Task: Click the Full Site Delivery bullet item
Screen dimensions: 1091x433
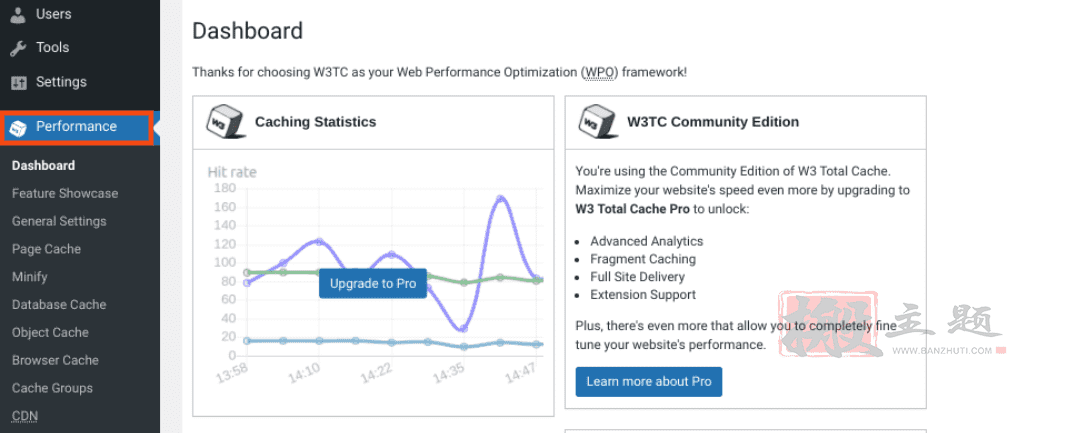Action: (x=637, y=277)
